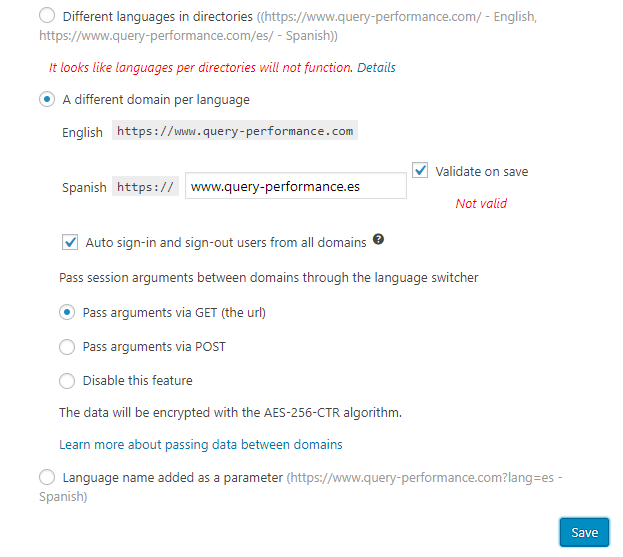Select Pass arguments via GET option
Image resolution: width=623 pixels, height=557 pixels.
pyautogui.click(x=67, y=312)
